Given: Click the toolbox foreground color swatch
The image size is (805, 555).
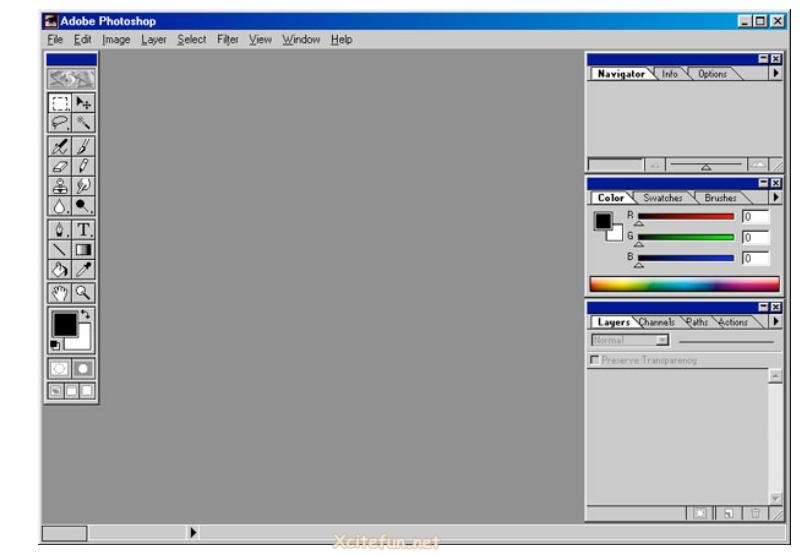Looking at the screenshot, I should click(65, 324).
